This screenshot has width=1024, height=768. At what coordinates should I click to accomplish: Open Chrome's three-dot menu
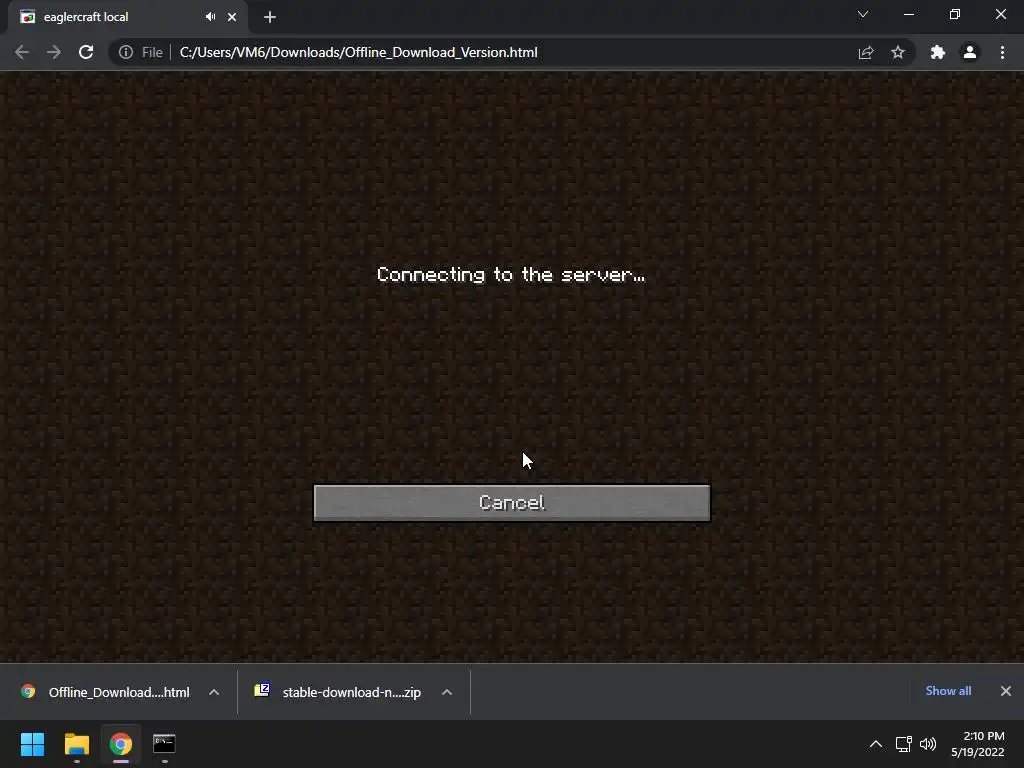[x=1002, y=52]
